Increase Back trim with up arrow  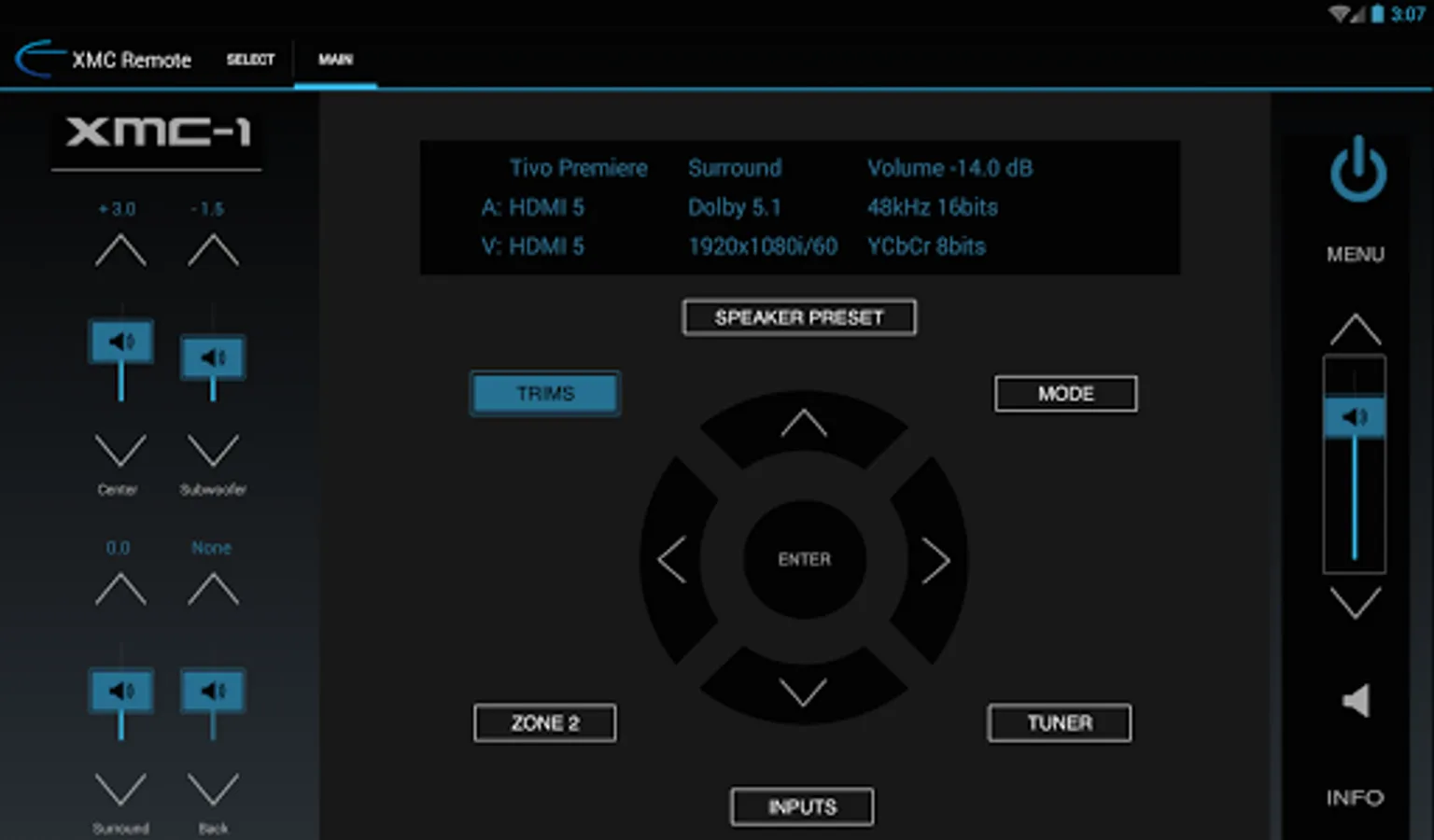click(213, 590)
